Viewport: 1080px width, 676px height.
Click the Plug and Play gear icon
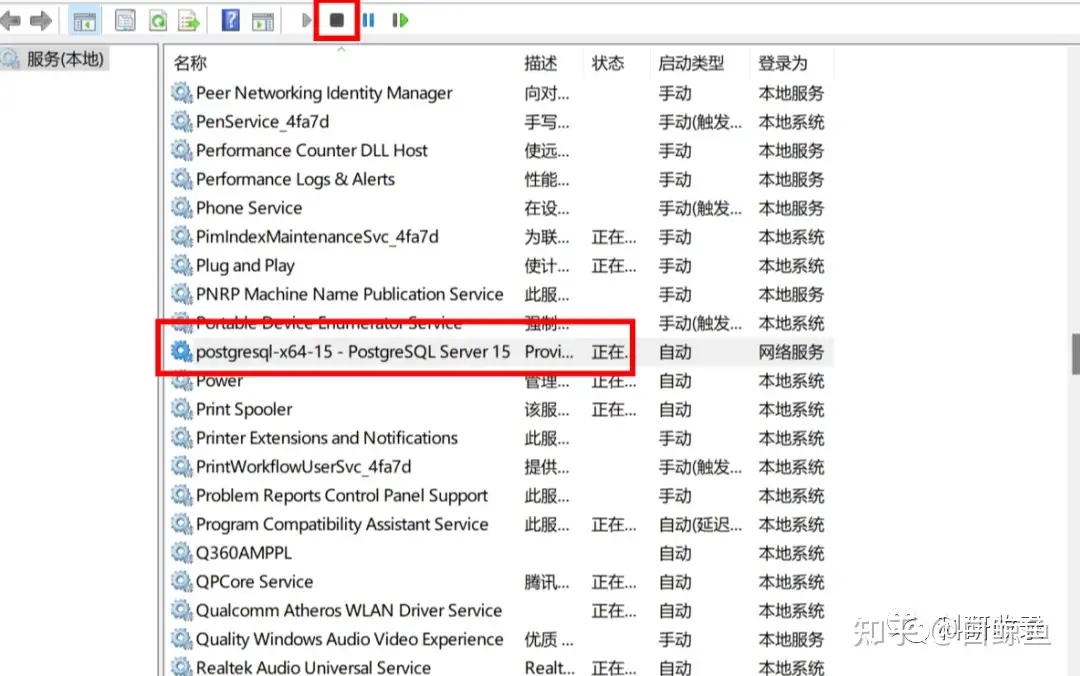(181, 265)
